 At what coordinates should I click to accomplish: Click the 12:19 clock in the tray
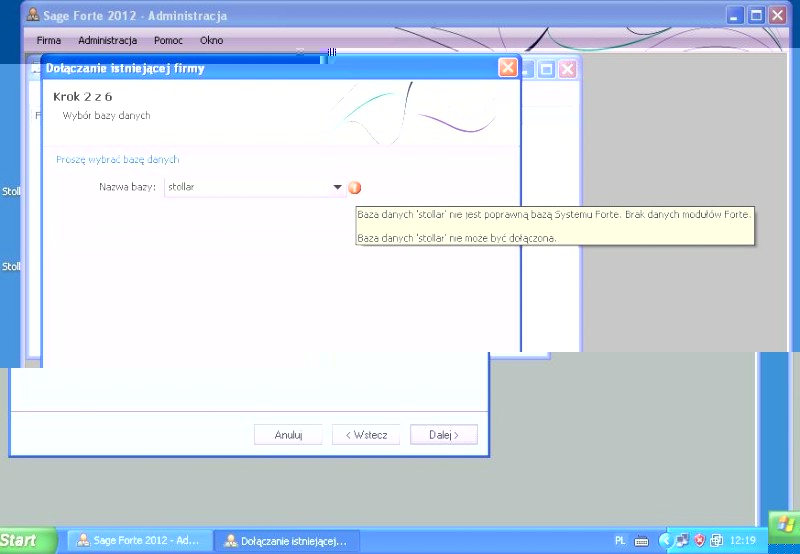(x=742, y=541)
